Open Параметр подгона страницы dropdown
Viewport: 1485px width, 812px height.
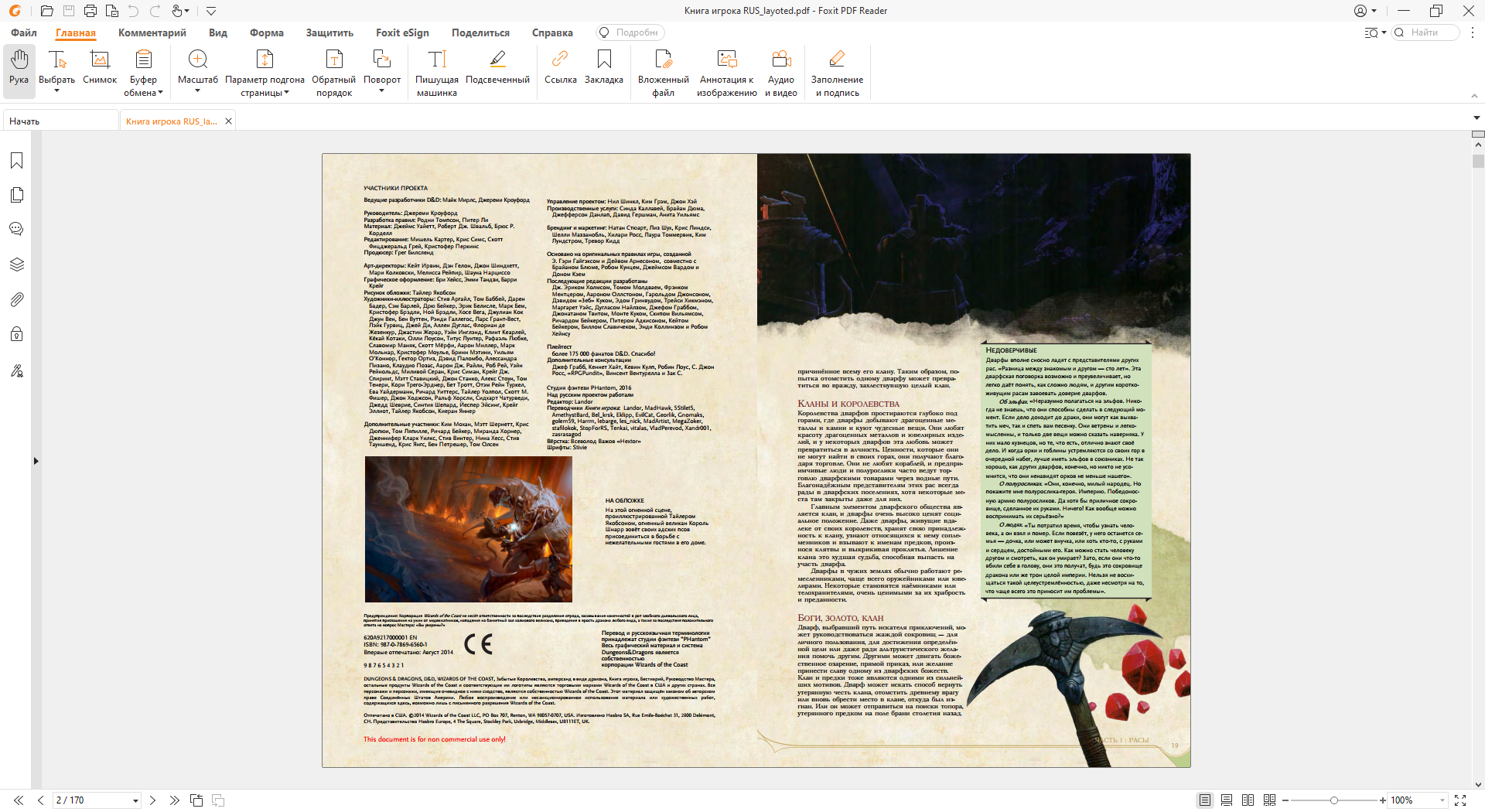pos(287,93)
